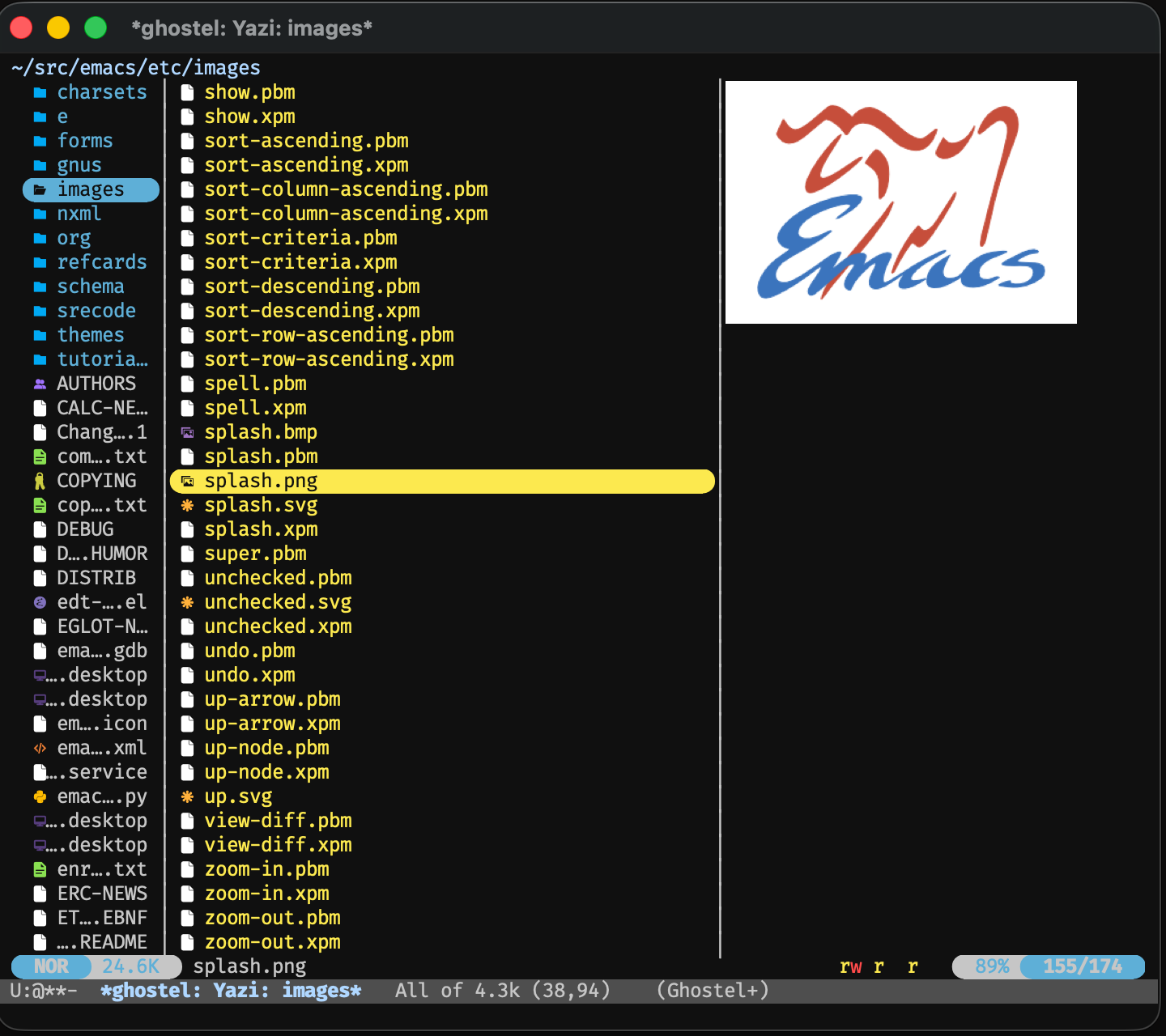Select D….HUMOR file

(x=102, y=554)
